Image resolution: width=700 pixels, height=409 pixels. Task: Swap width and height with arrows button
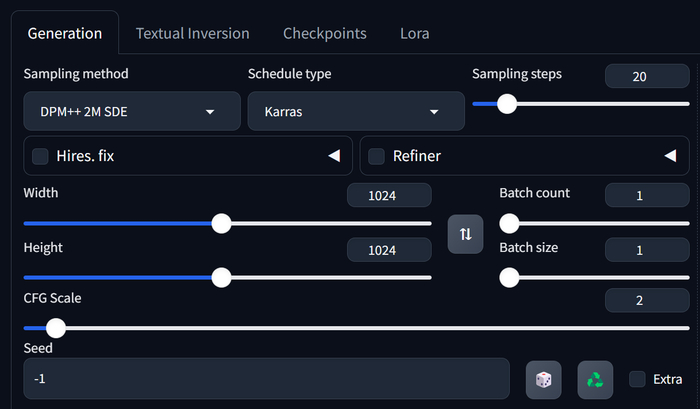click(x=465, y=234)
